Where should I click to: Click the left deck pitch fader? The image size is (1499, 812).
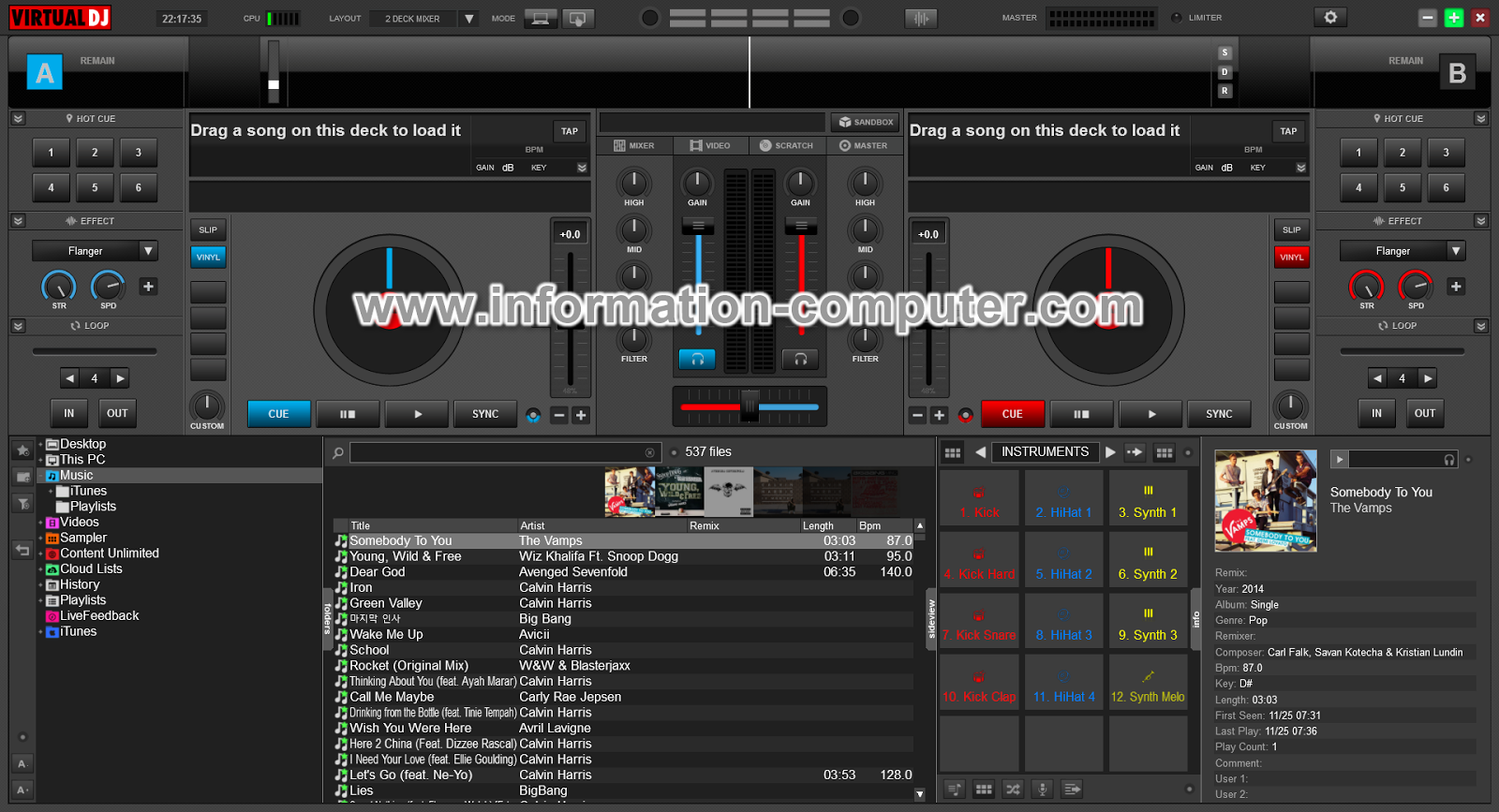(570, 318)
